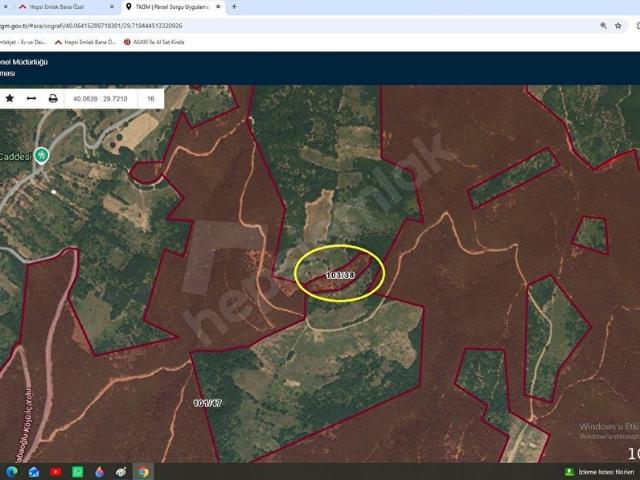Screen dimensions: 640x480
Task: Click parcel label 103/38 on the map
Action: point(340,276)
